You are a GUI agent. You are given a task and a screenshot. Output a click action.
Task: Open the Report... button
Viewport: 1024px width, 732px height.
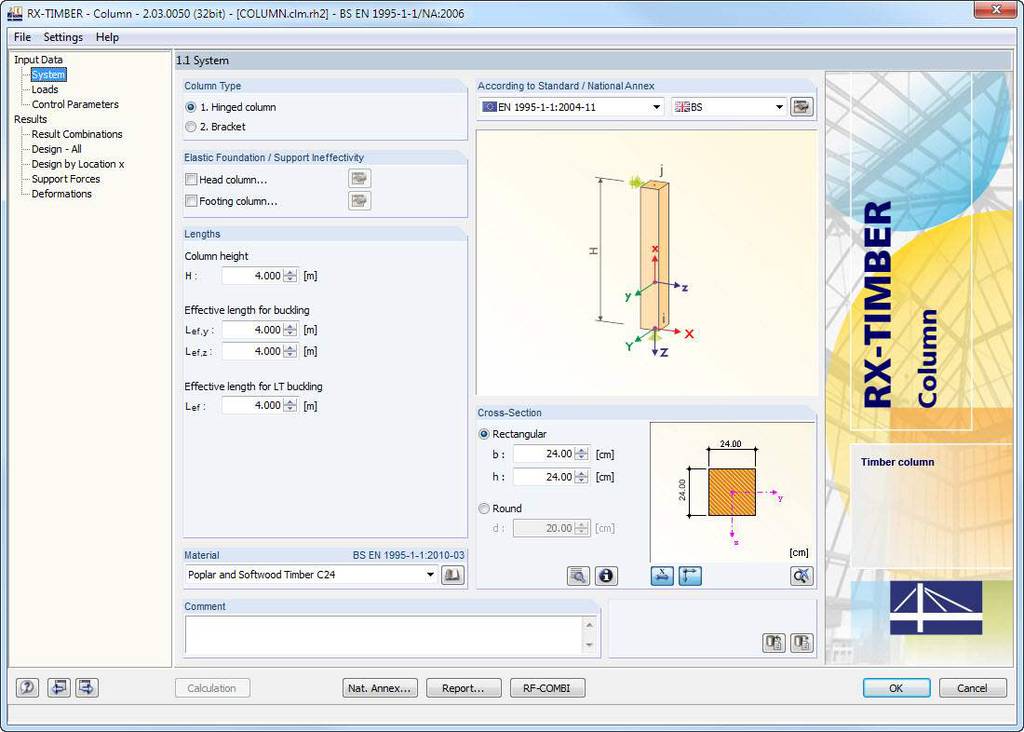coord(464,688)
